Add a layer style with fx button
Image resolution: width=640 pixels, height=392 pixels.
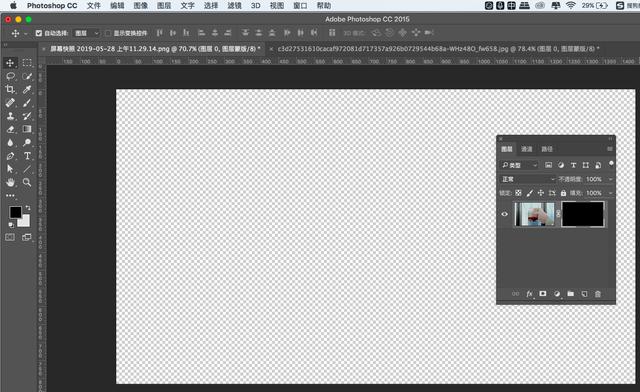(529, 294)
